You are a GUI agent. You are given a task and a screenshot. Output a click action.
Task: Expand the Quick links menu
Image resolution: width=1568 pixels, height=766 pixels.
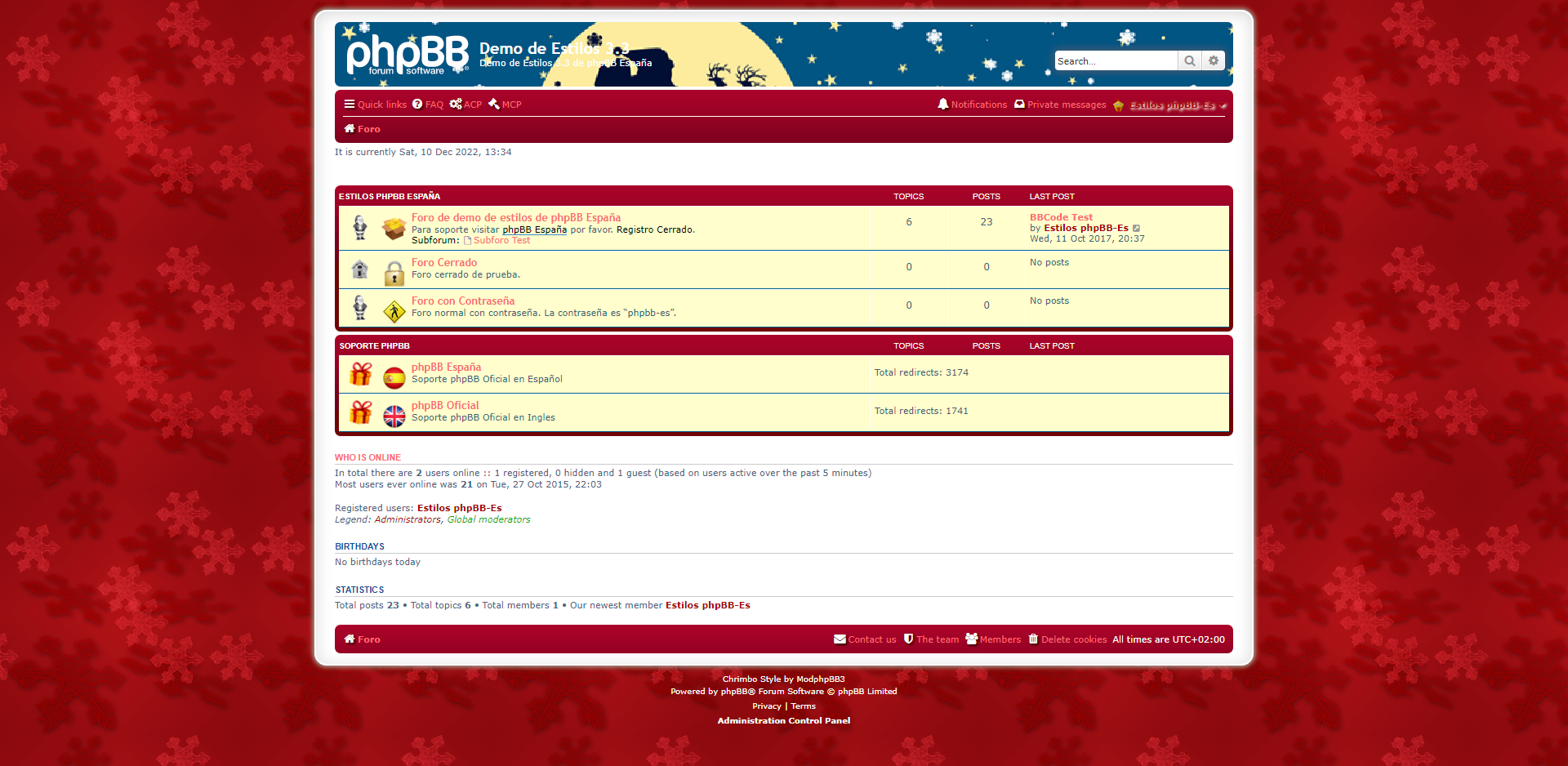pos(375,105)
